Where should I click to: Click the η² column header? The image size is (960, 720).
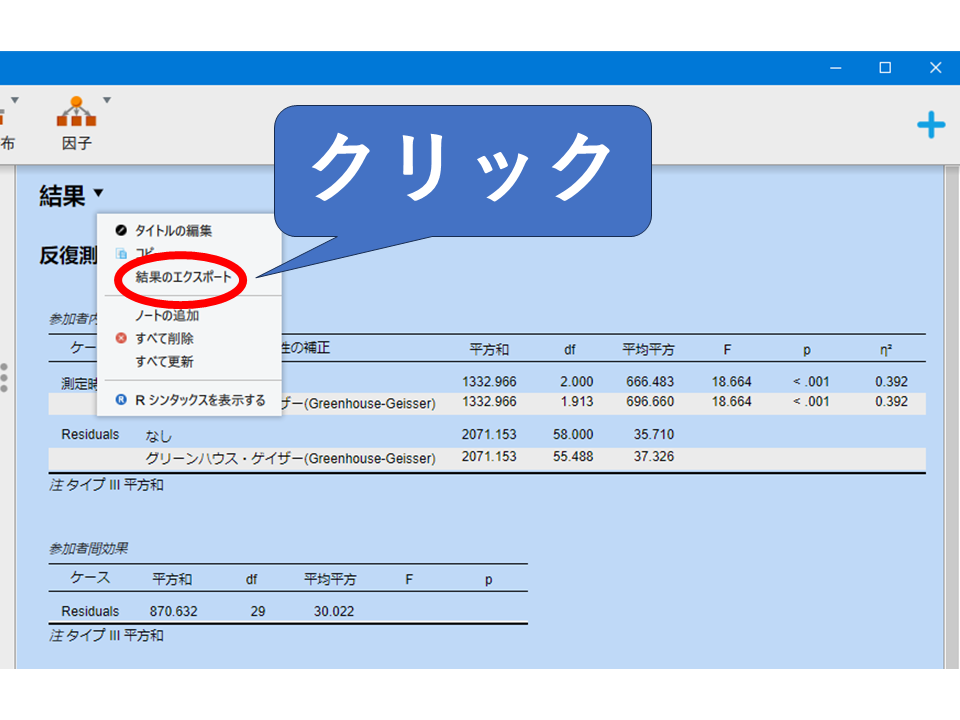click(886, 350)
